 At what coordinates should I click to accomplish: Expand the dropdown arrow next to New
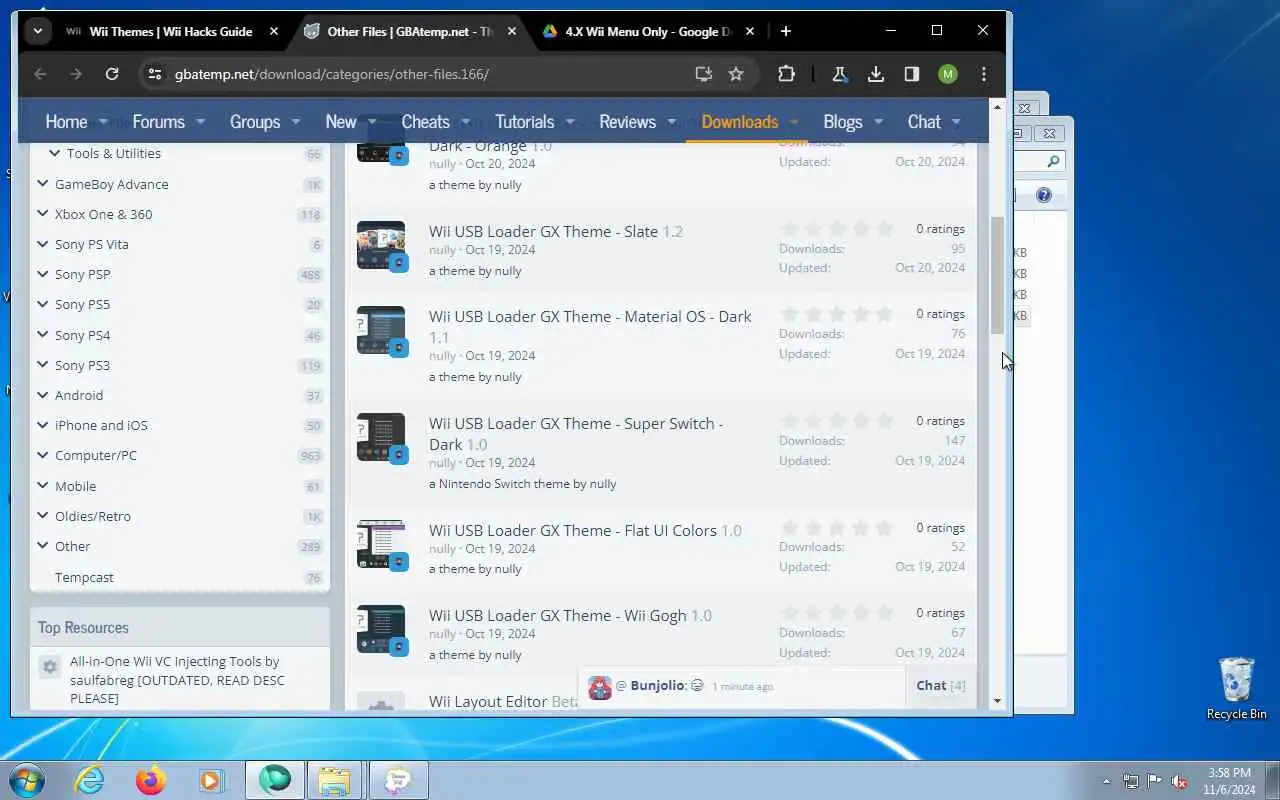[371, 121]
